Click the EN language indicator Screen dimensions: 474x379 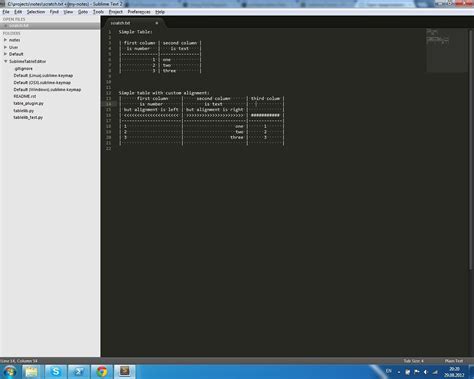coord(389,371)
